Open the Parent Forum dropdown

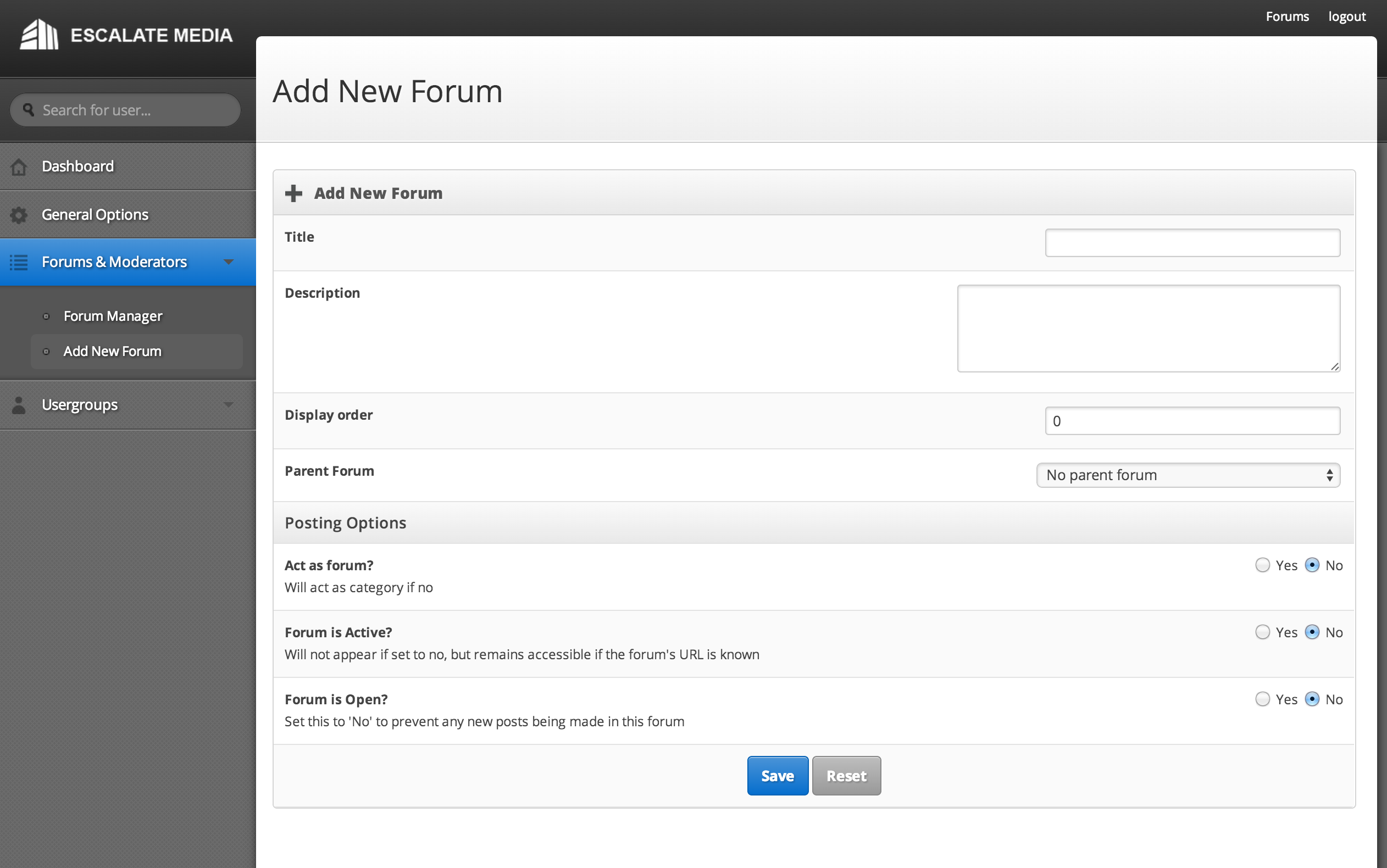(x=1188, y=475)
